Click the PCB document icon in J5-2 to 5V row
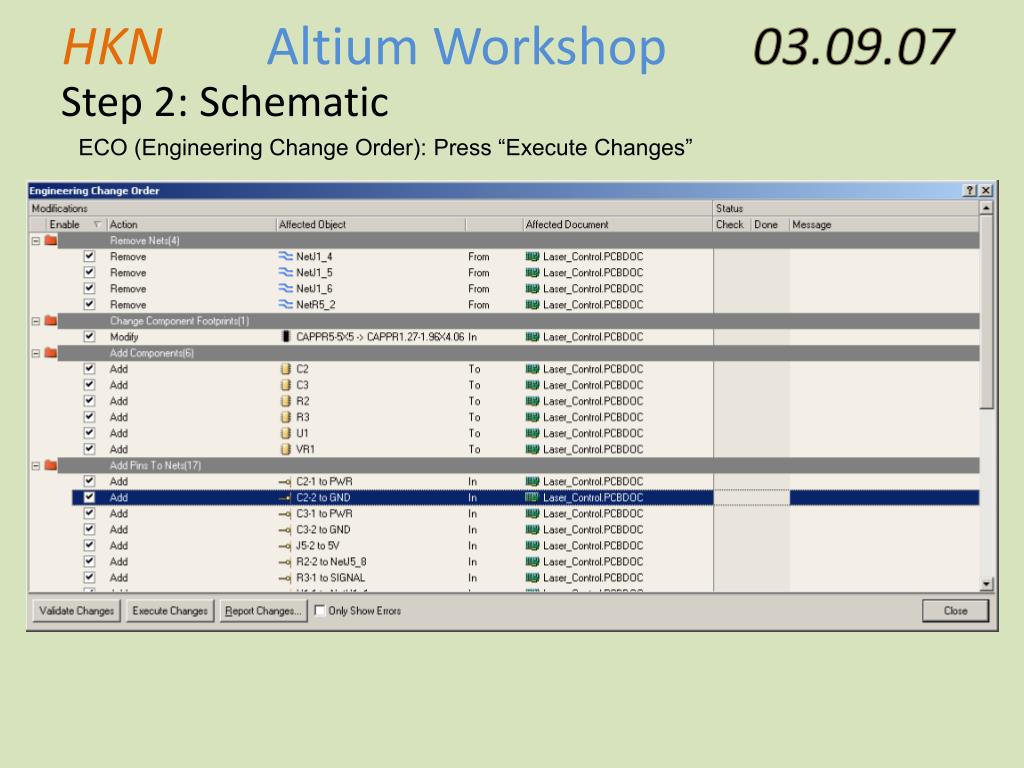The height and width of the screenshot is (768, 1024). click(532, 545)
